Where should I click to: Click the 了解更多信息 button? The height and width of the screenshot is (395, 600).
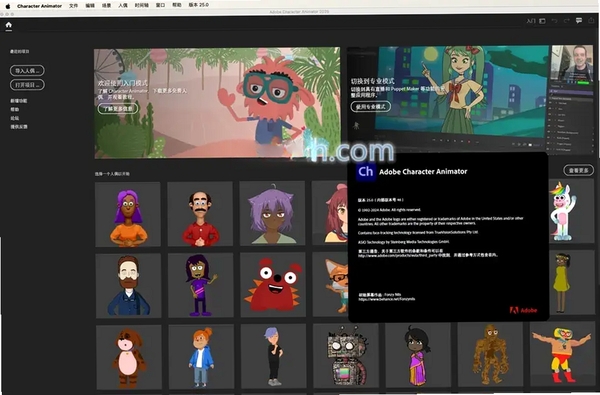118,109
